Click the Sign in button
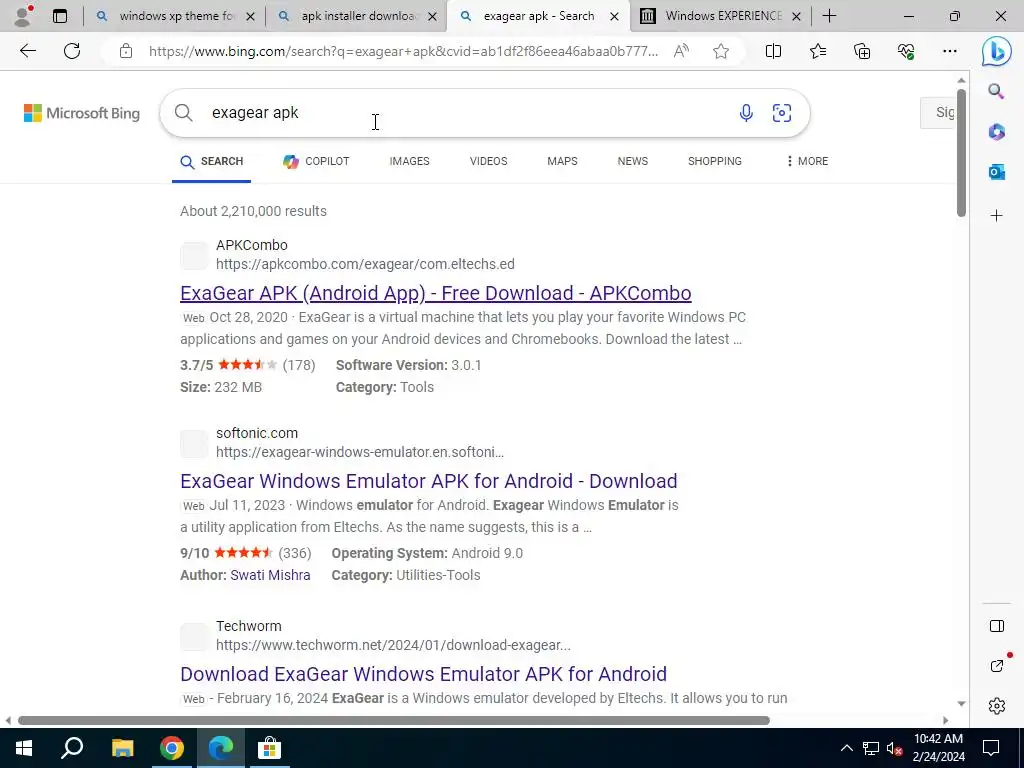 point(938,113)
